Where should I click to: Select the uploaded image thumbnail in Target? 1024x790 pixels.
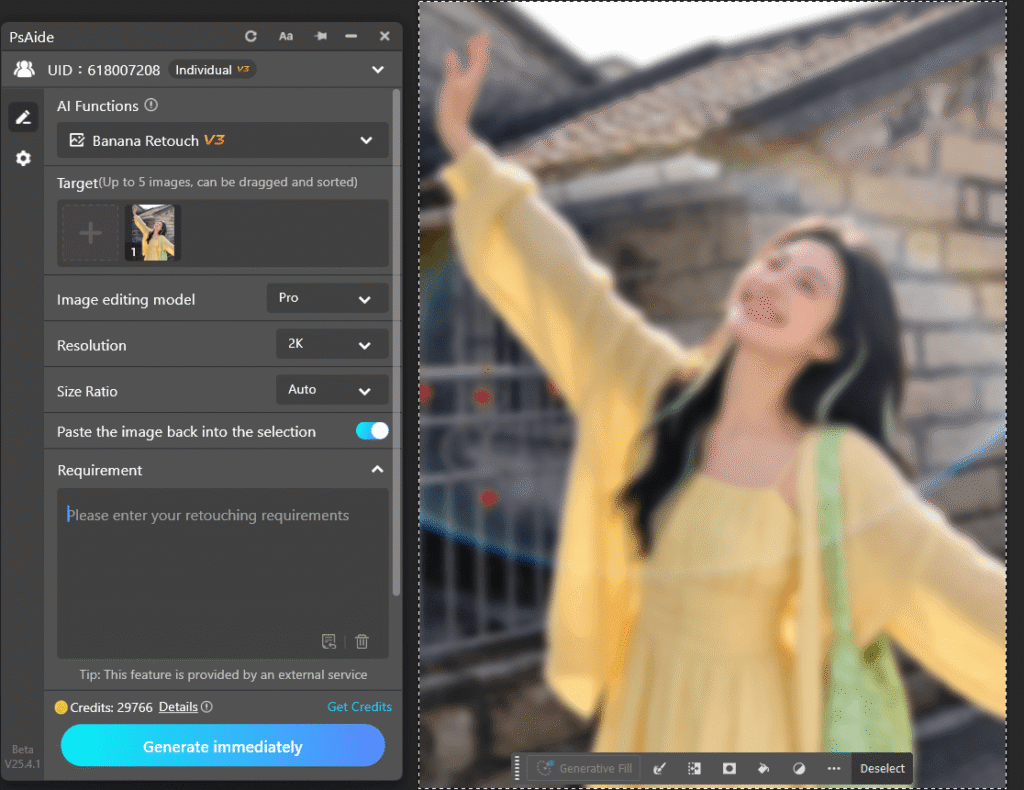pyautogui.click(x=151, y=231)
